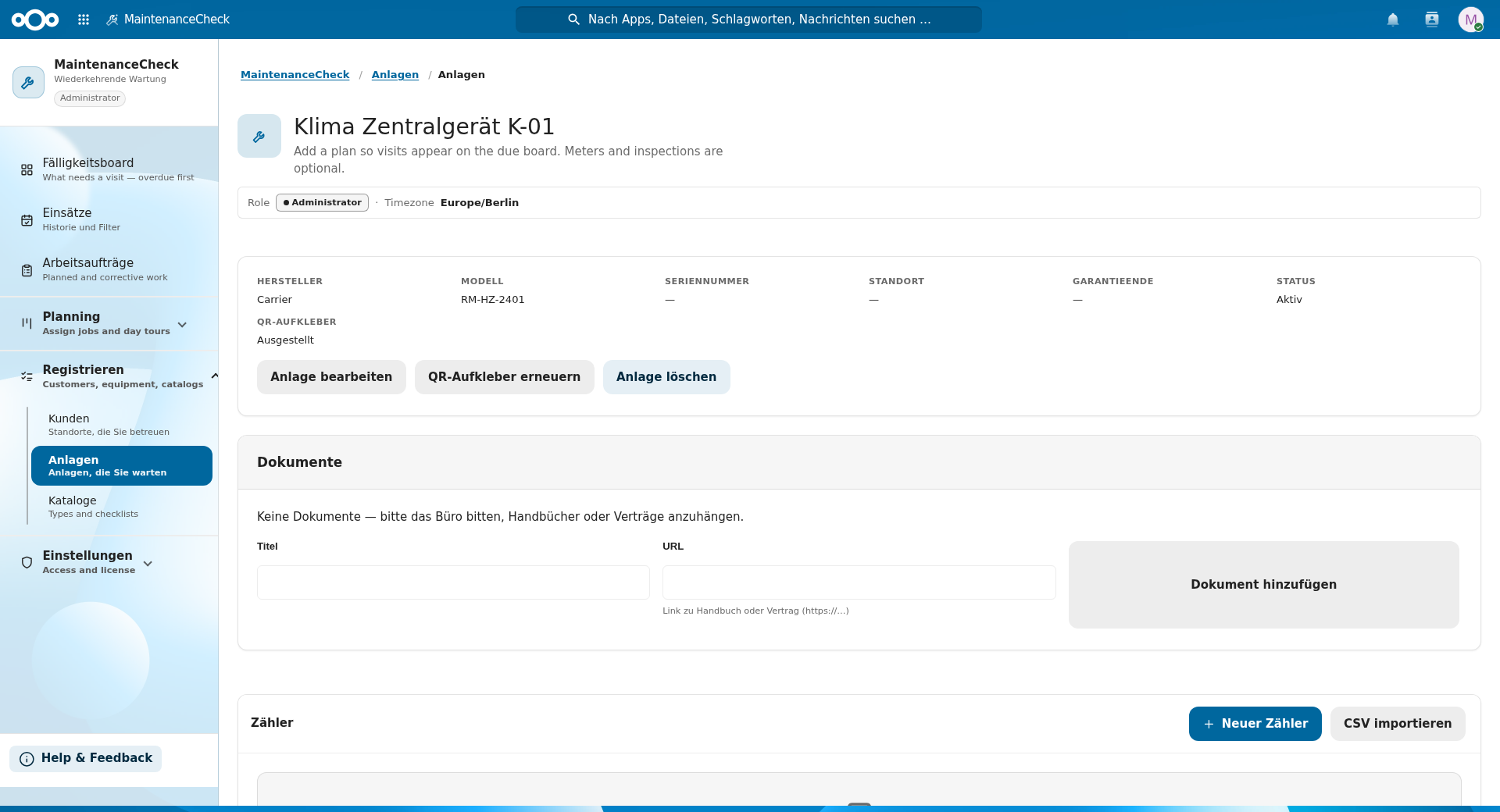Open Kataloge types and checklists
The image size is (1500, 812).
pos(121,507)
